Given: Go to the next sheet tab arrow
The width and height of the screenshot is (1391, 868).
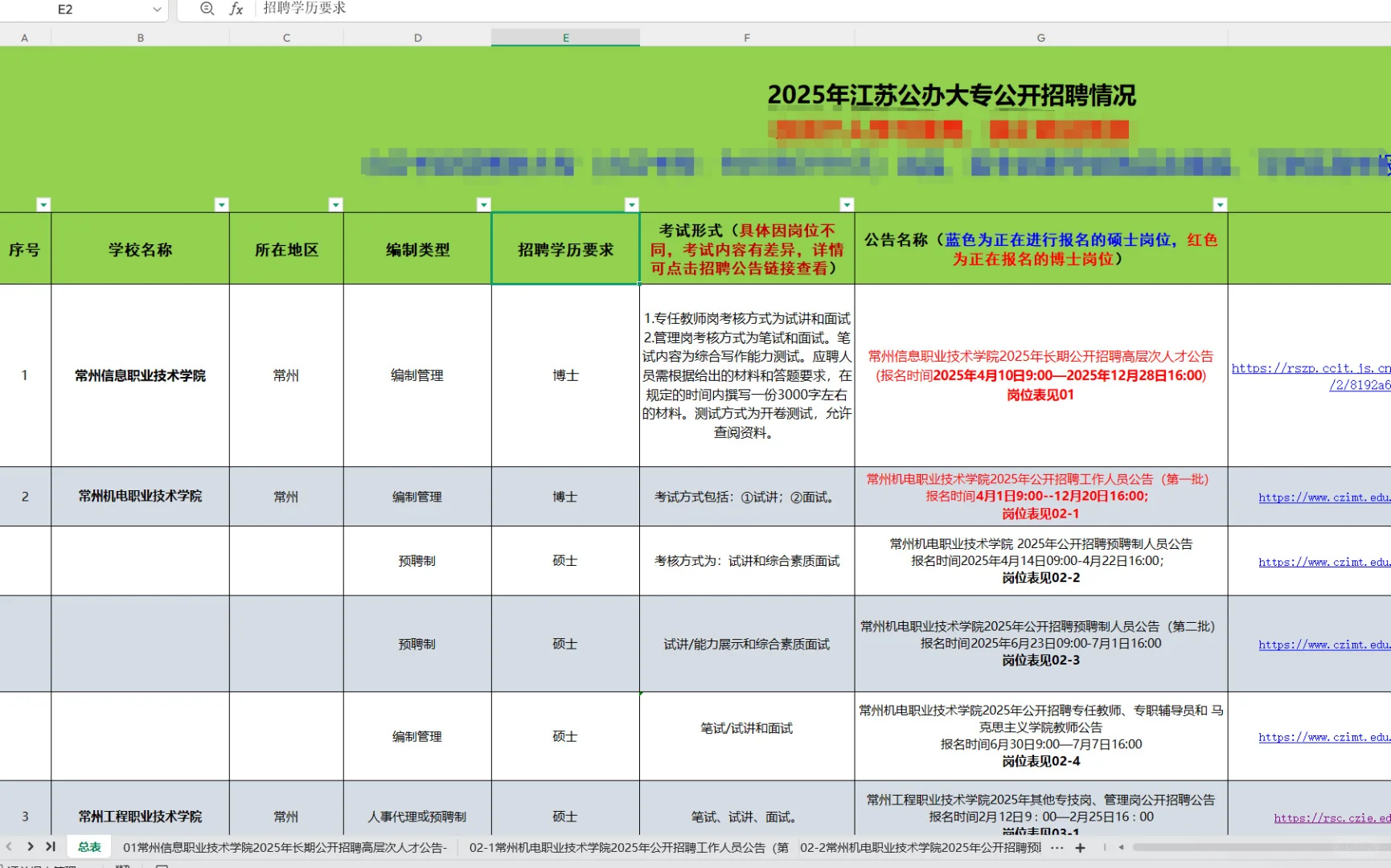Looking at the screenshot, I should pos(30,846).
